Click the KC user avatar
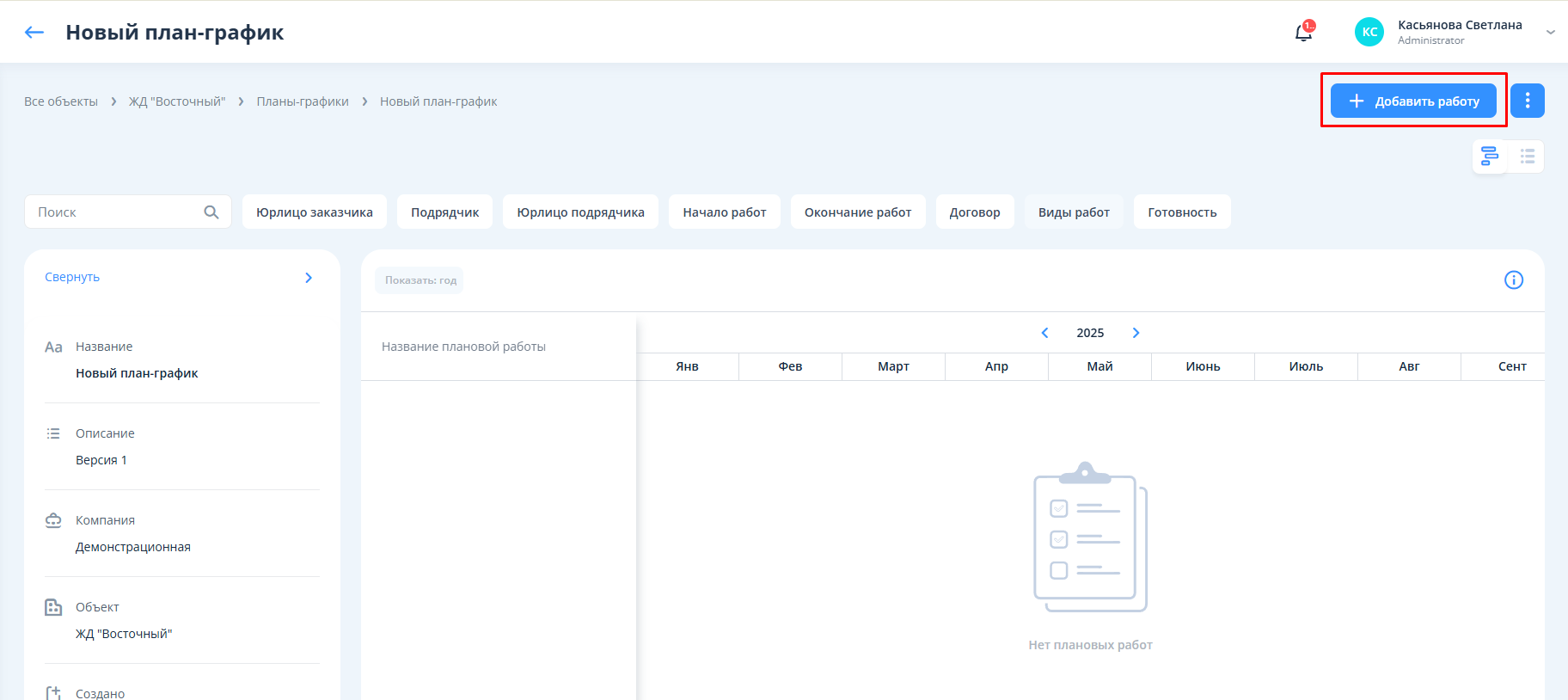The height and width of the screenshot is (700, 1568). (1369, 32)
